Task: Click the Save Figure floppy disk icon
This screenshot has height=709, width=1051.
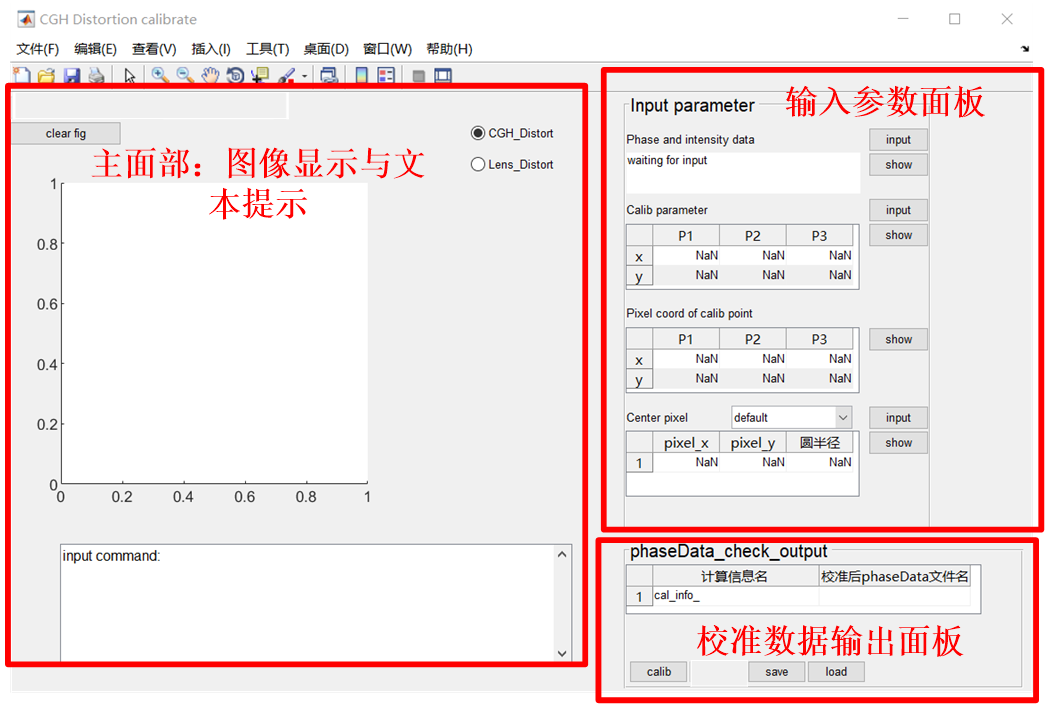Action: (71, 75)
